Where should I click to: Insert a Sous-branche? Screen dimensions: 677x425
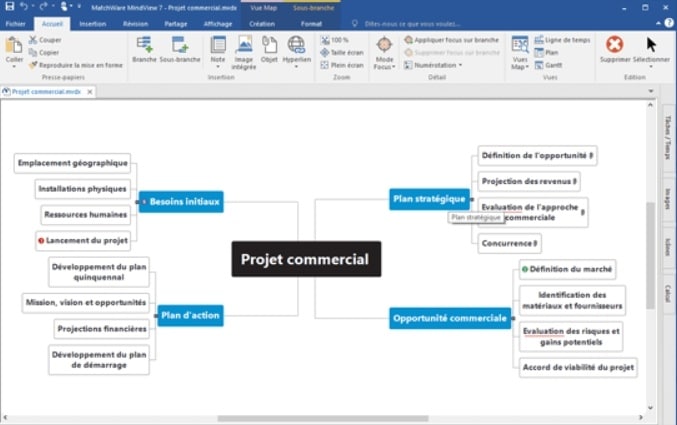180,50
